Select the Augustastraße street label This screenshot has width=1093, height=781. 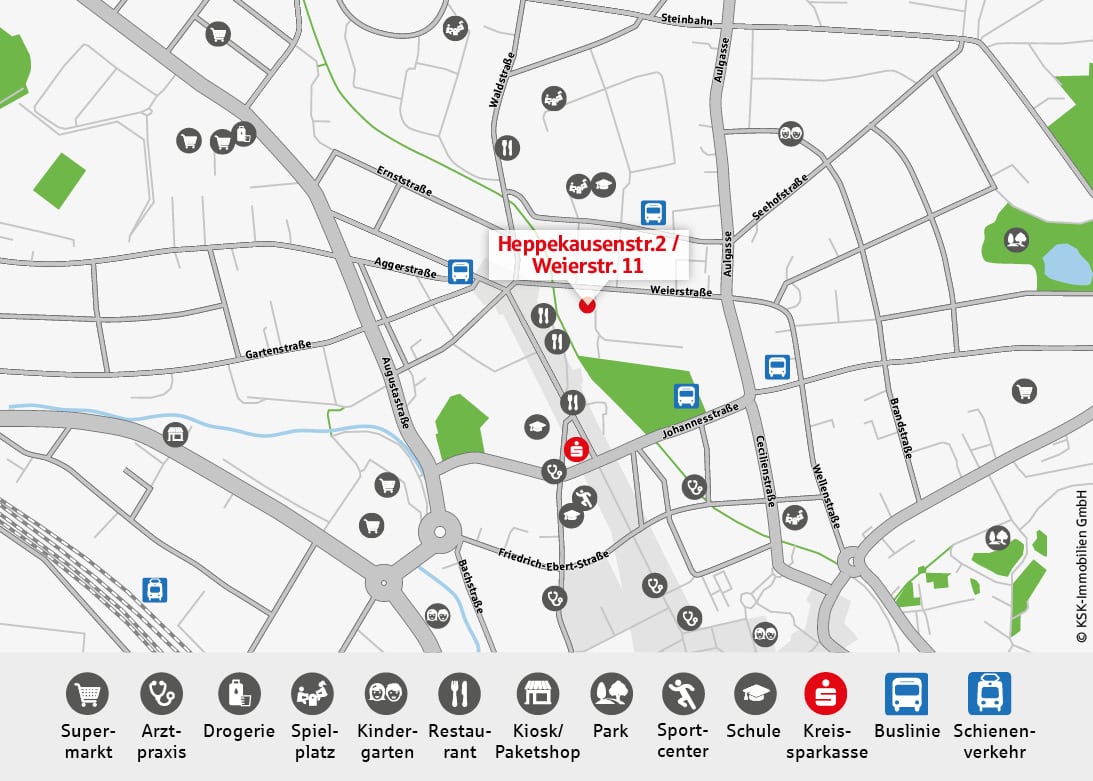click(x=395, y=392)
